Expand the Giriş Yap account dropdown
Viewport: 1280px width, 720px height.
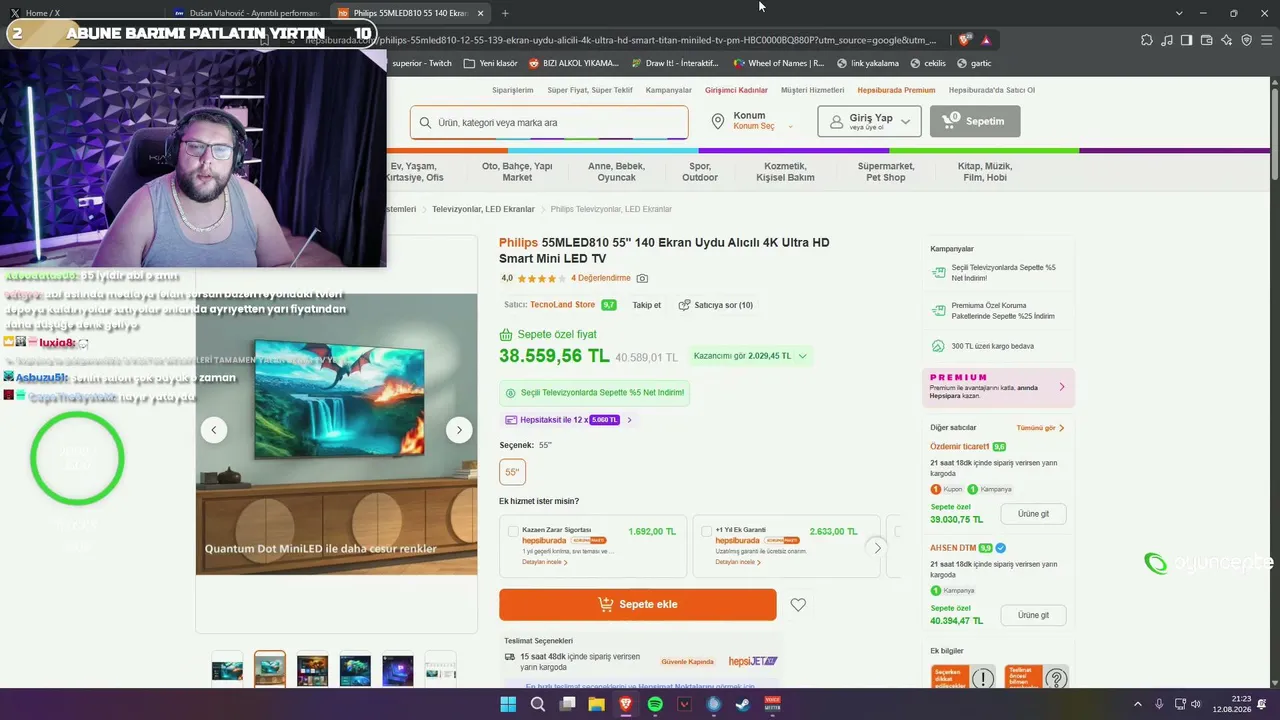click(x=869, y=121)
